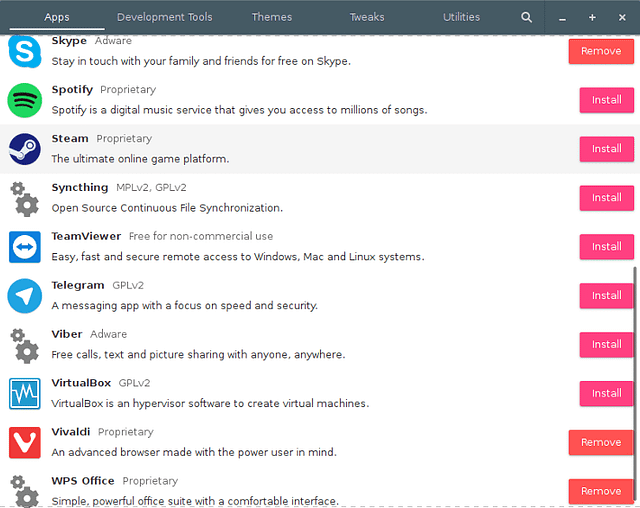Install TeamViewer
Screen dimensions: 640x508
coord(607,246)
